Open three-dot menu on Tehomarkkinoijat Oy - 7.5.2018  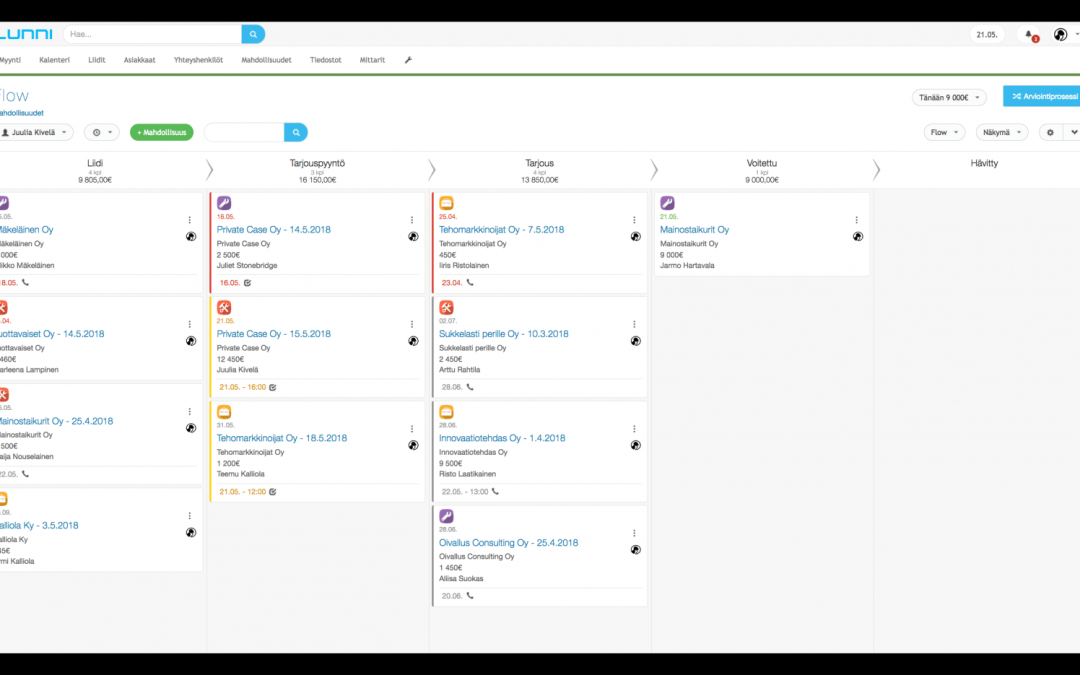coord(634,220)
